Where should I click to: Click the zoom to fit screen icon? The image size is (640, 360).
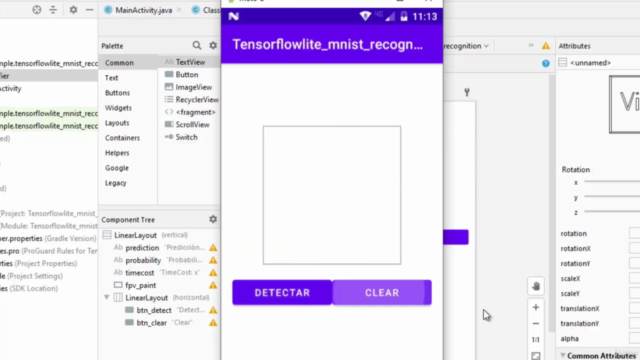tap(536, 356)
